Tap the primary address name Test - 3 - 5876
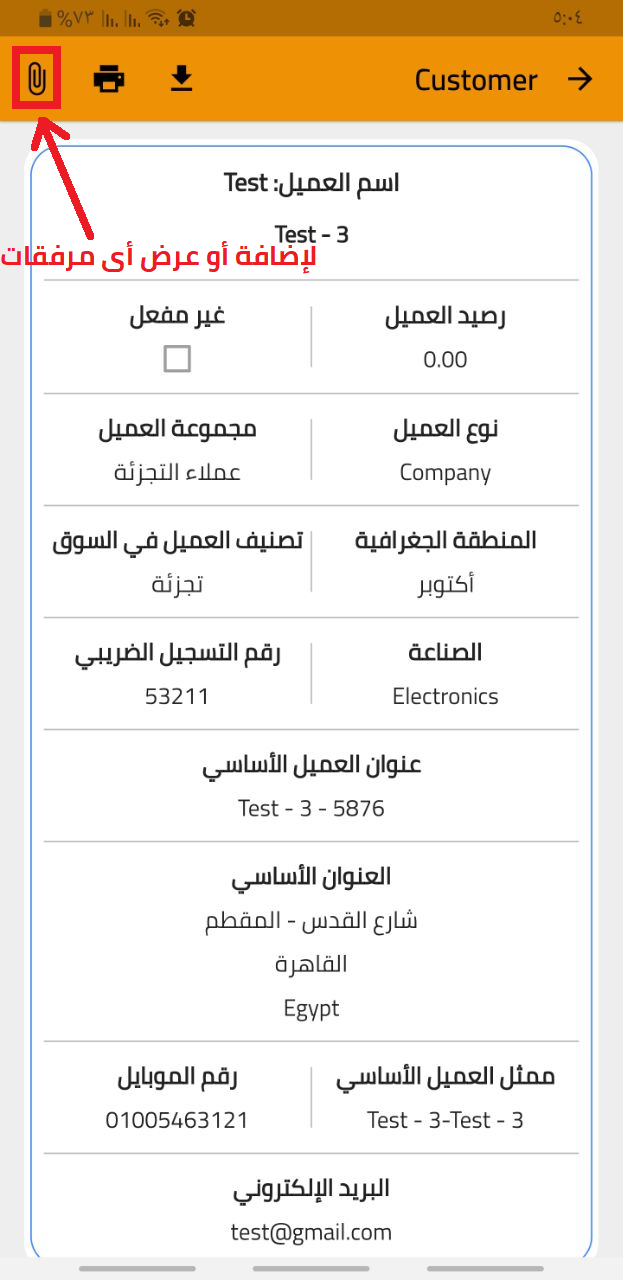 (x=311, y=808)
